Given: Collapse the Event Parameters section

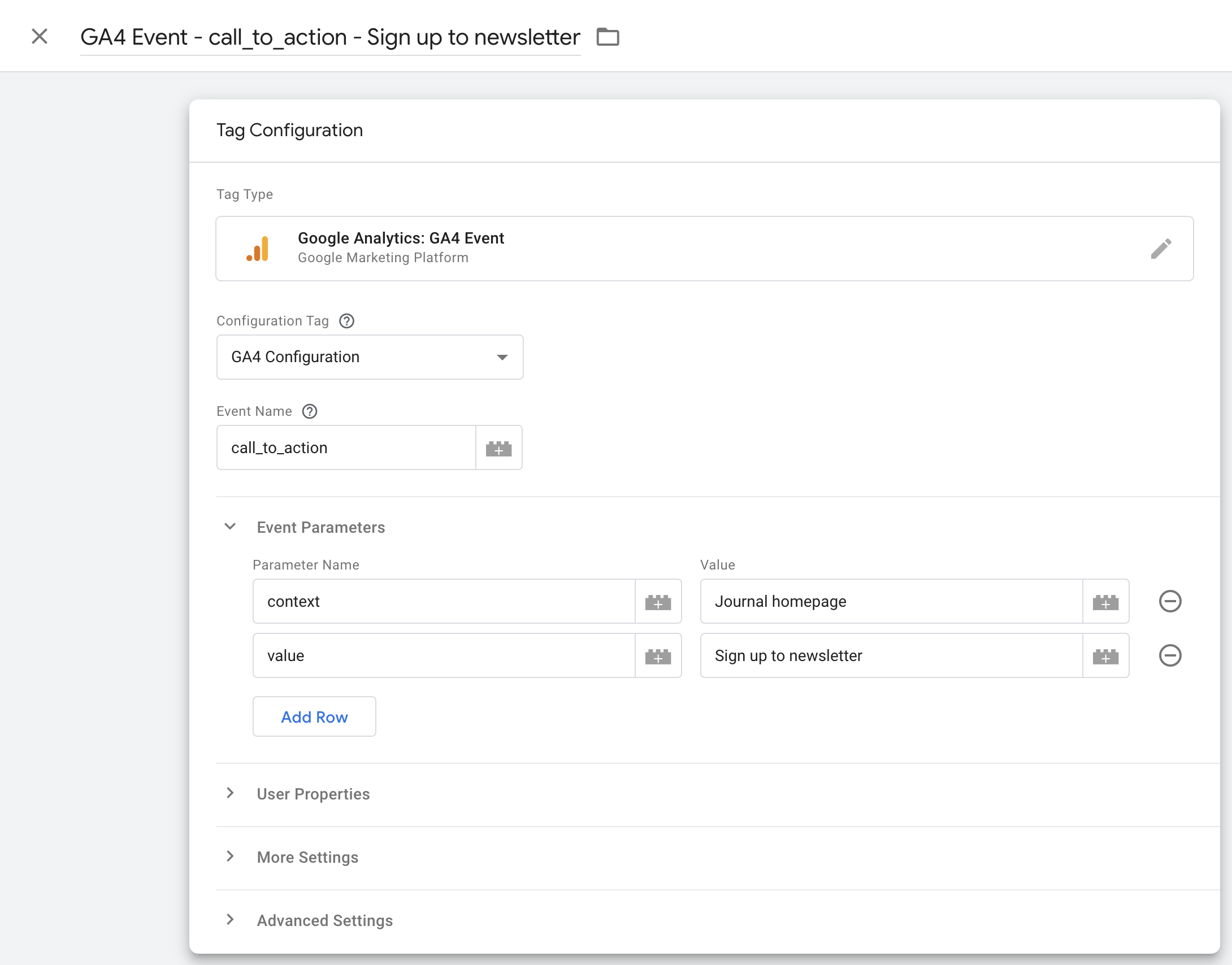Looking at the screenshot, I should tap(230, 527).
